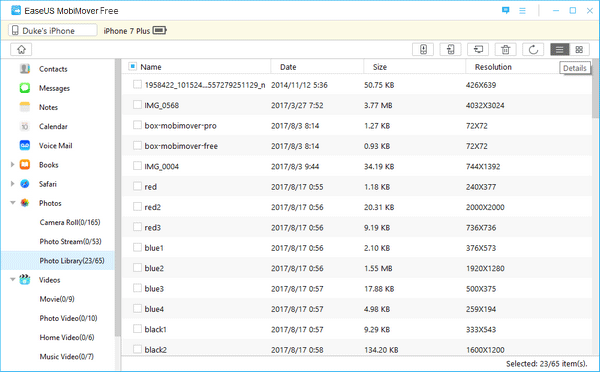Click the Selected: 23/65 item(s) status

[546, 364]
